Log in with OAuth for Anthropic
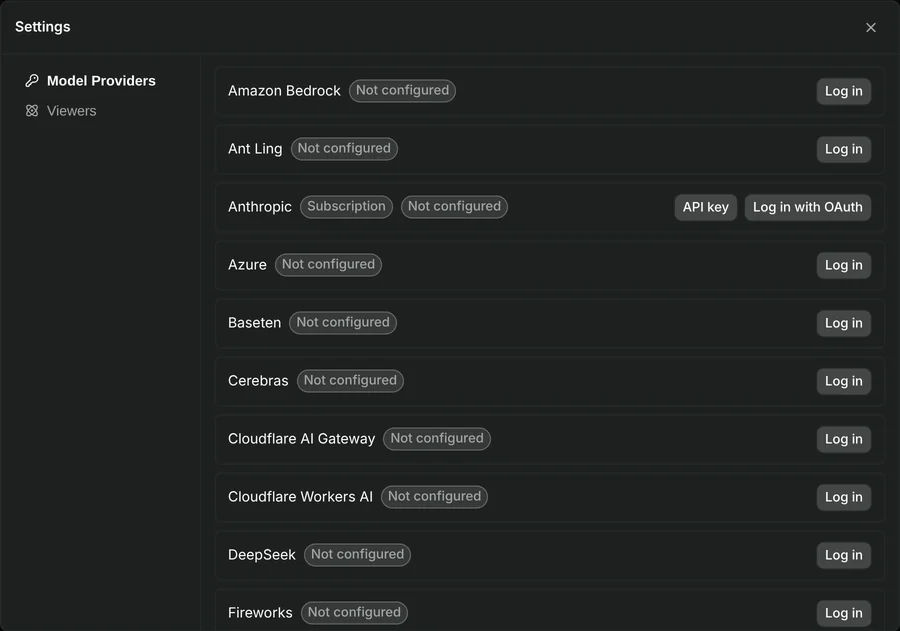 [x=808, y=207]
